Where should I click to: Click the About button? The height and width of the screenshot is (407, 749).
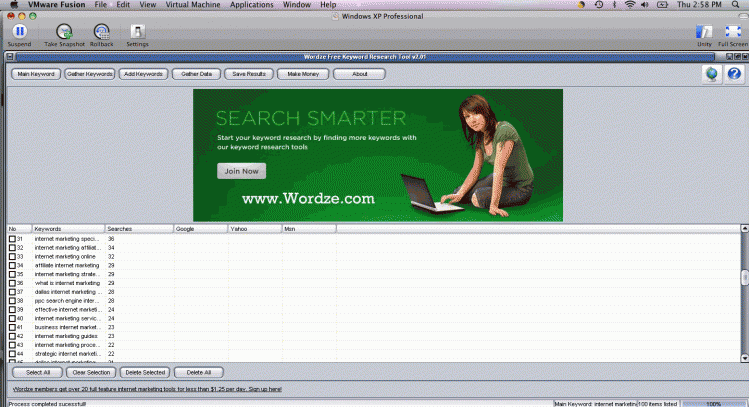(359, 74)
